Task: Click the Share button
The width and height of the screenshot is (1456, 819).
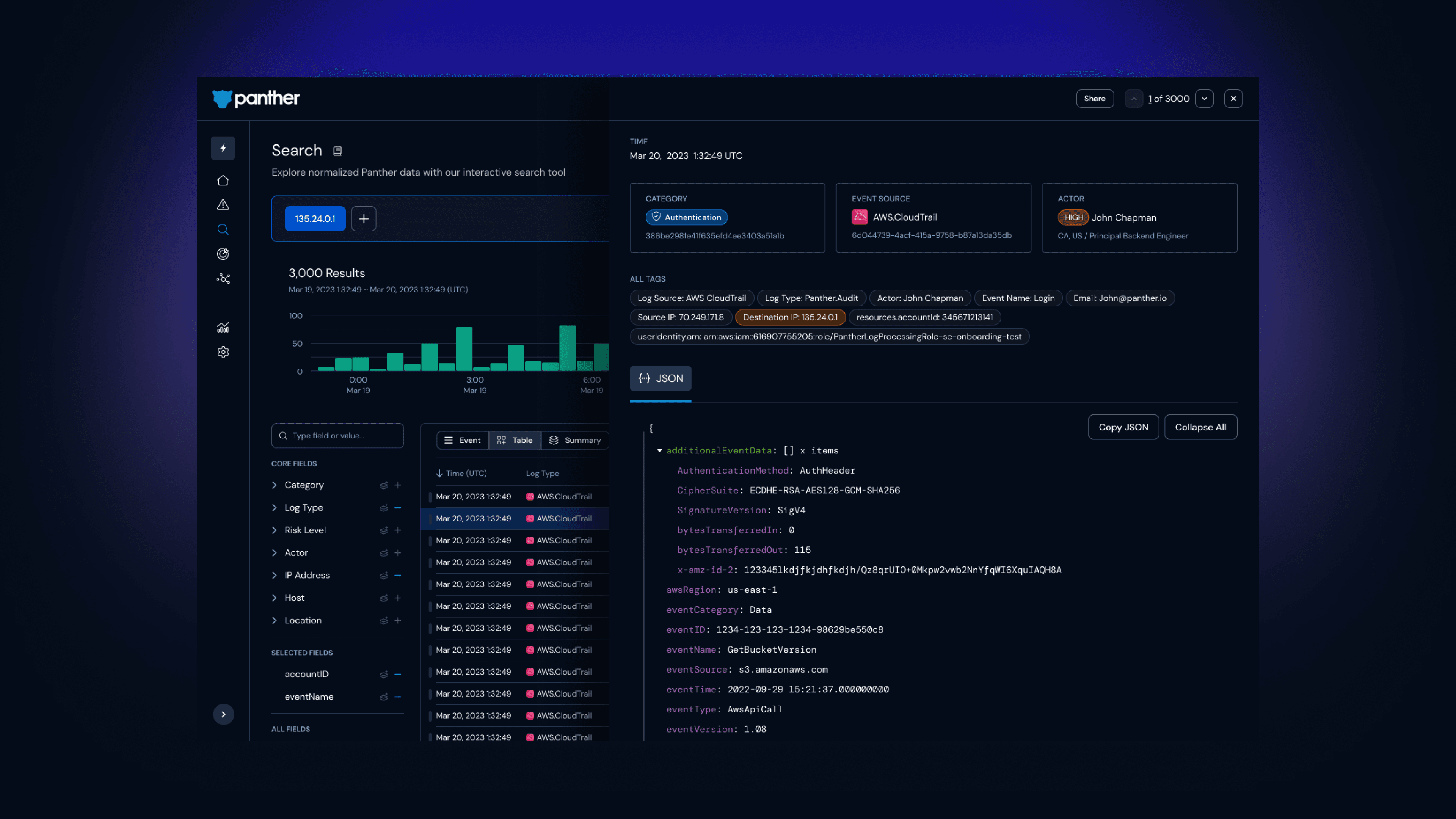Action: [x=1094, y=98]
